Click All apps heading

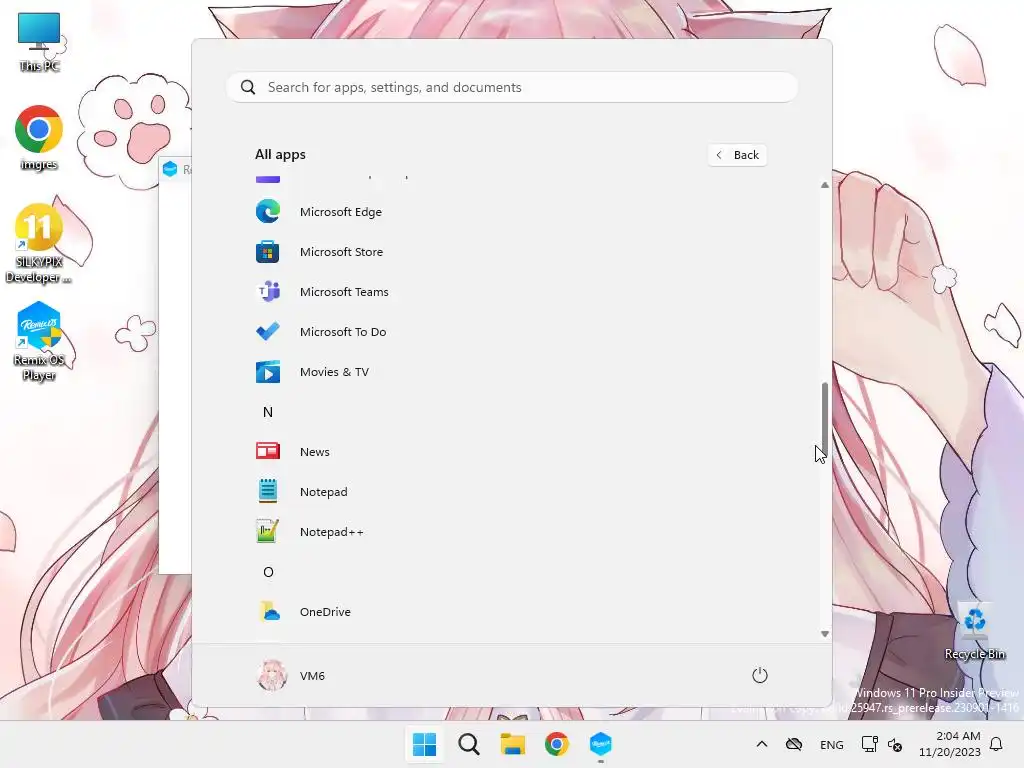point(280,154)
